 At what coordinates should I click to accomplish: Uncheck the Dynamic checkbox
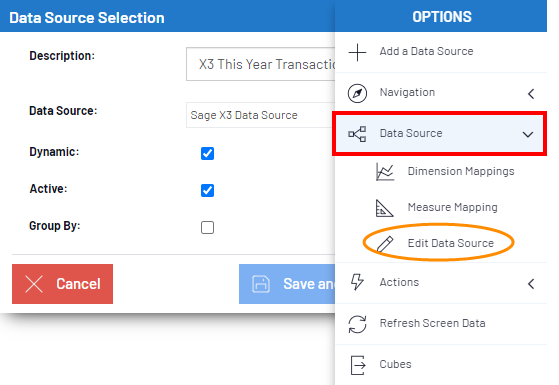tap(207, 154)
